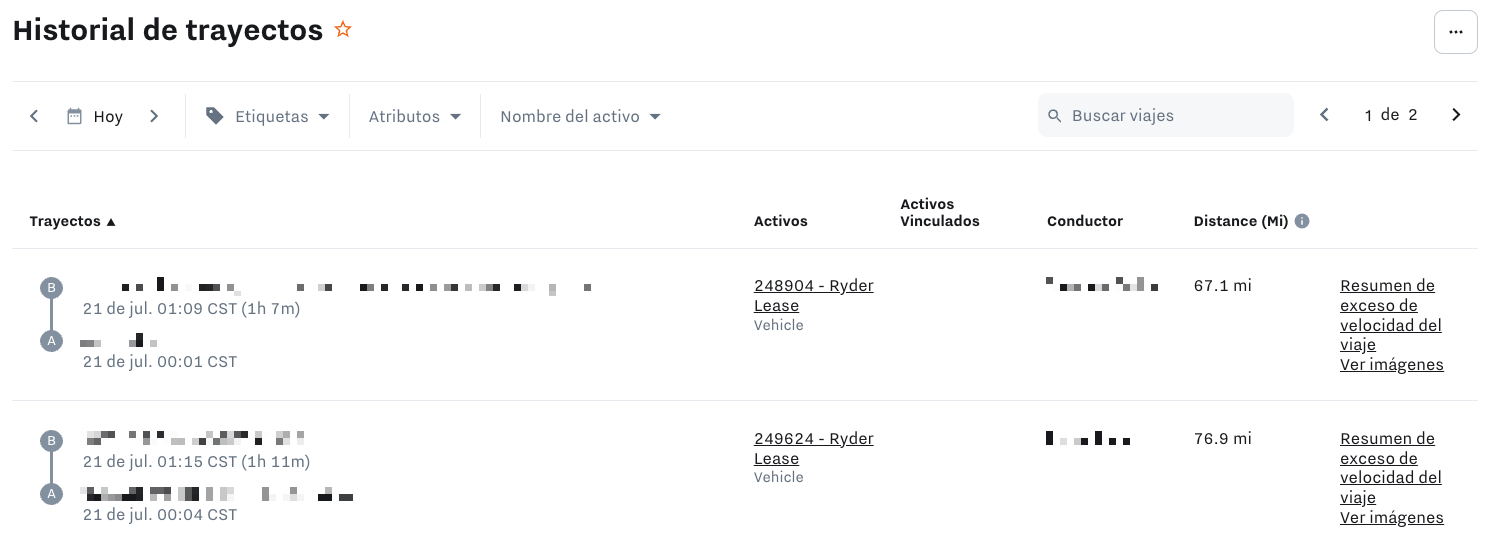This screenshot has width=1490, height=546.
Task: Open the three-dot more options menu
Action: click(1455, 32)
